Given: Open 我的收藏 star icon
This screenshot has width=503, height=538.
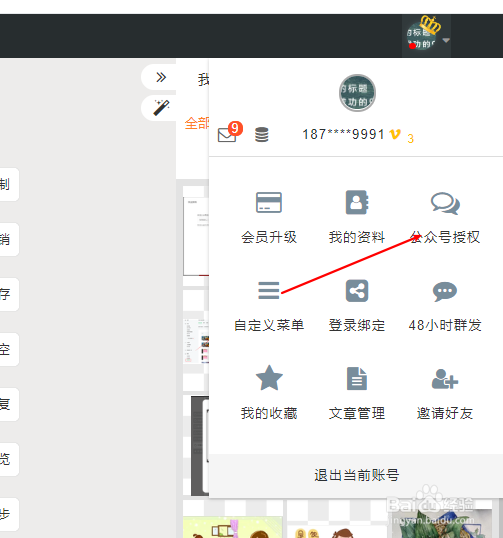Looking at the screenshot, I should 269,378.
